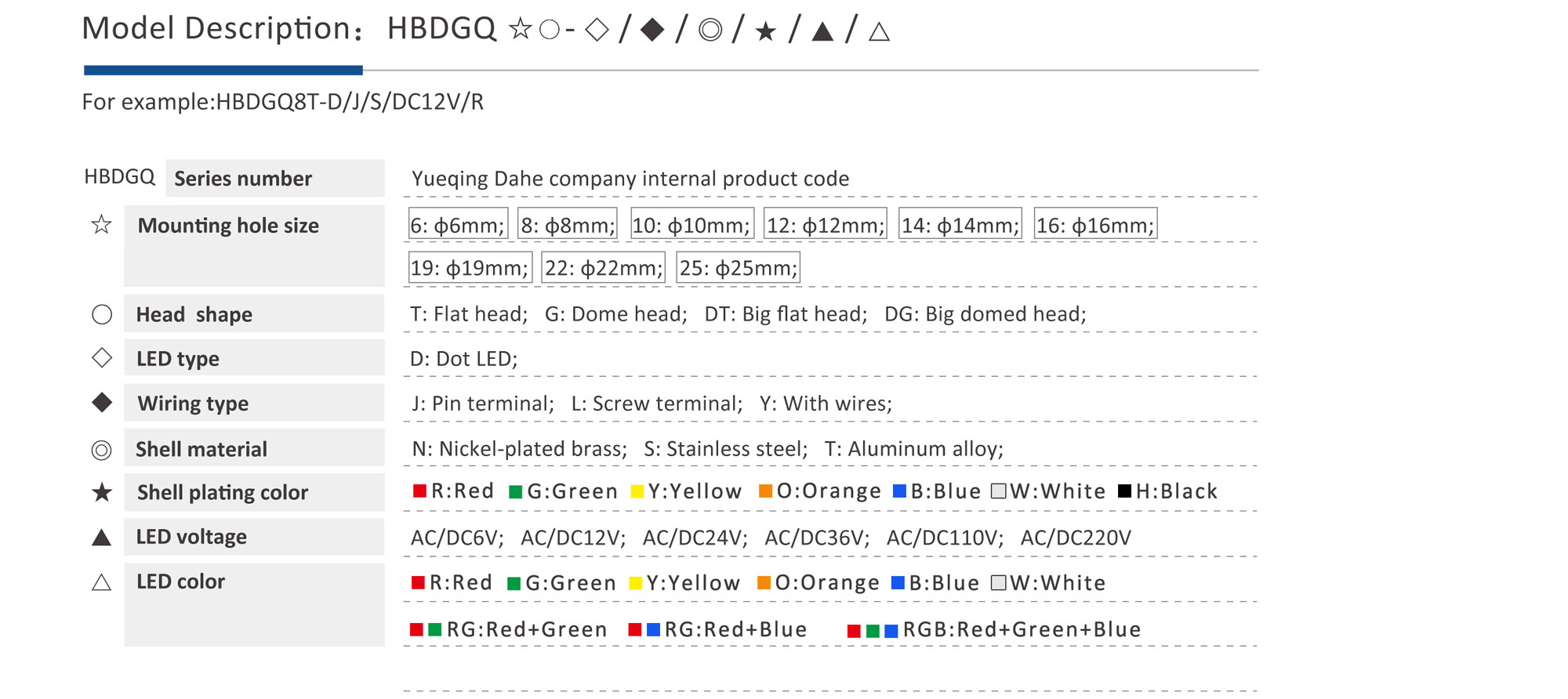Click 'G: Dome head;' option
The image size is (1568, 699).
pyautogui.click(x=616, y=314)
